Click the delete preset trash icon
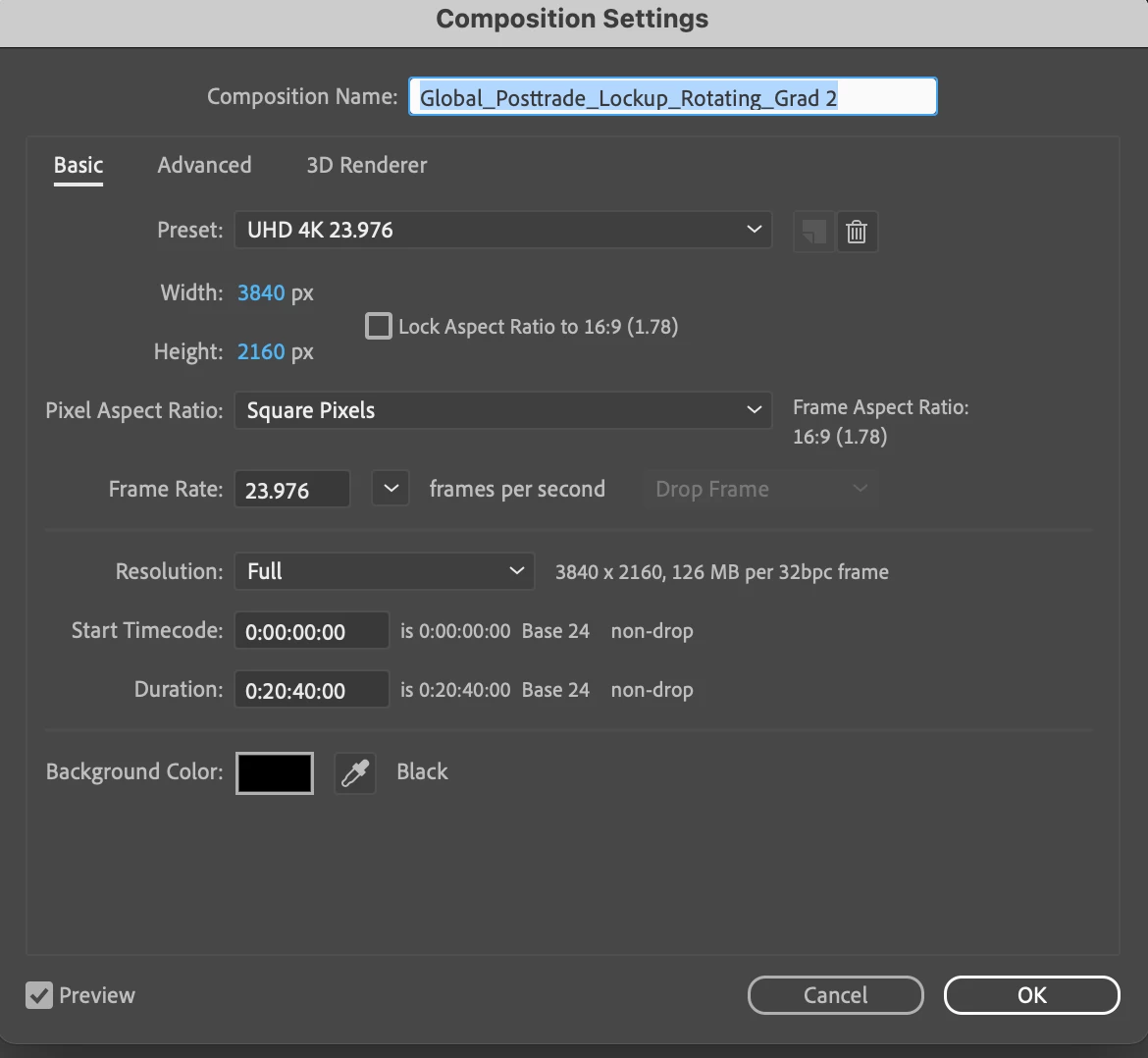 (x=857, y=232)
